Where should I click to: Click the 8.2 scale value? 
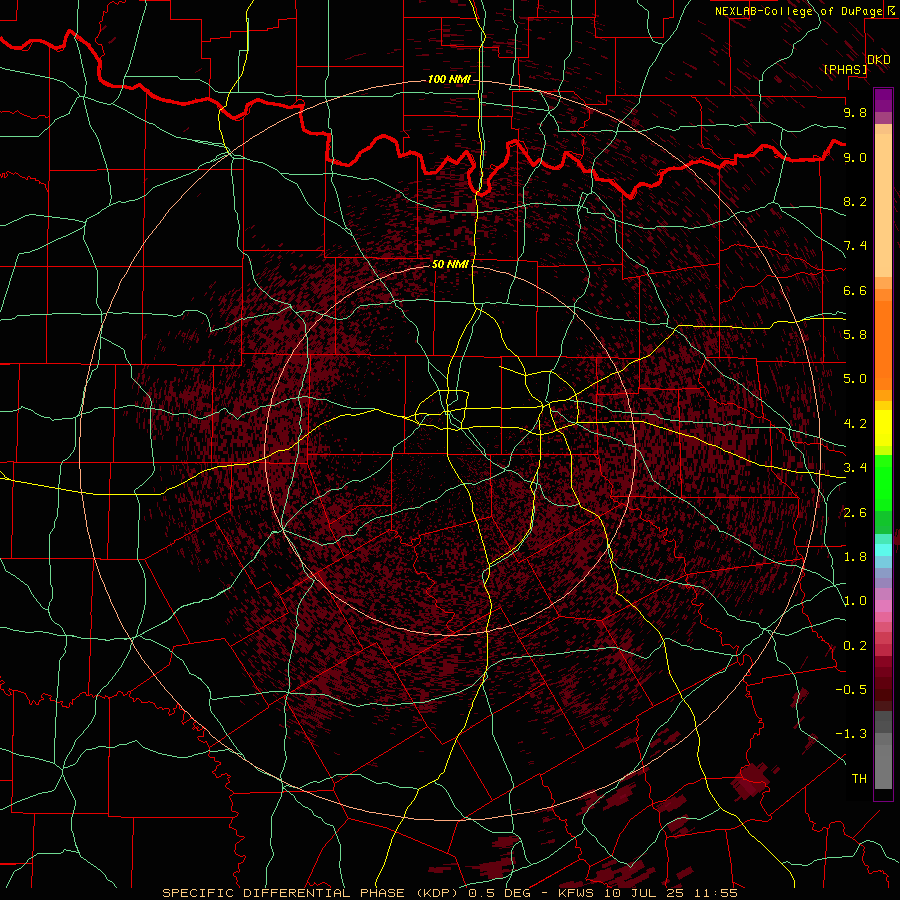pos(855,201)
